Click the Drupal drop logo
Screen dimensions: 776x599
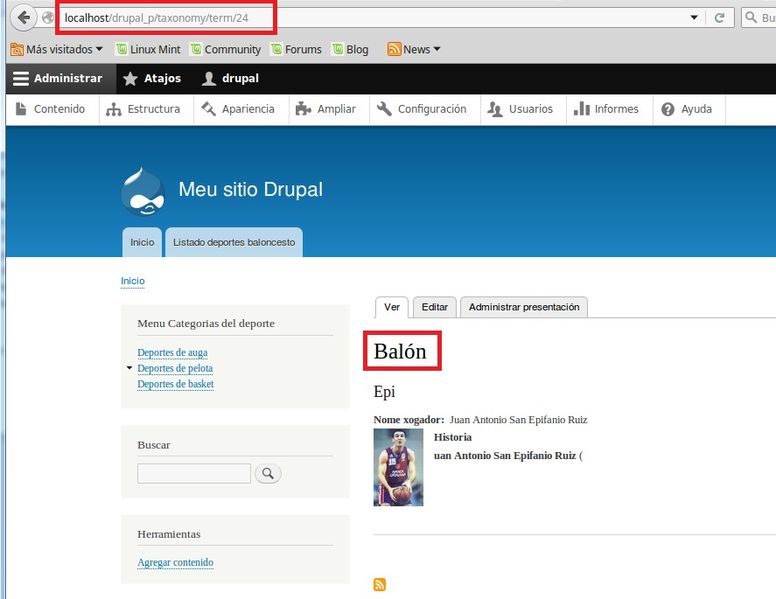coord(143,192)
